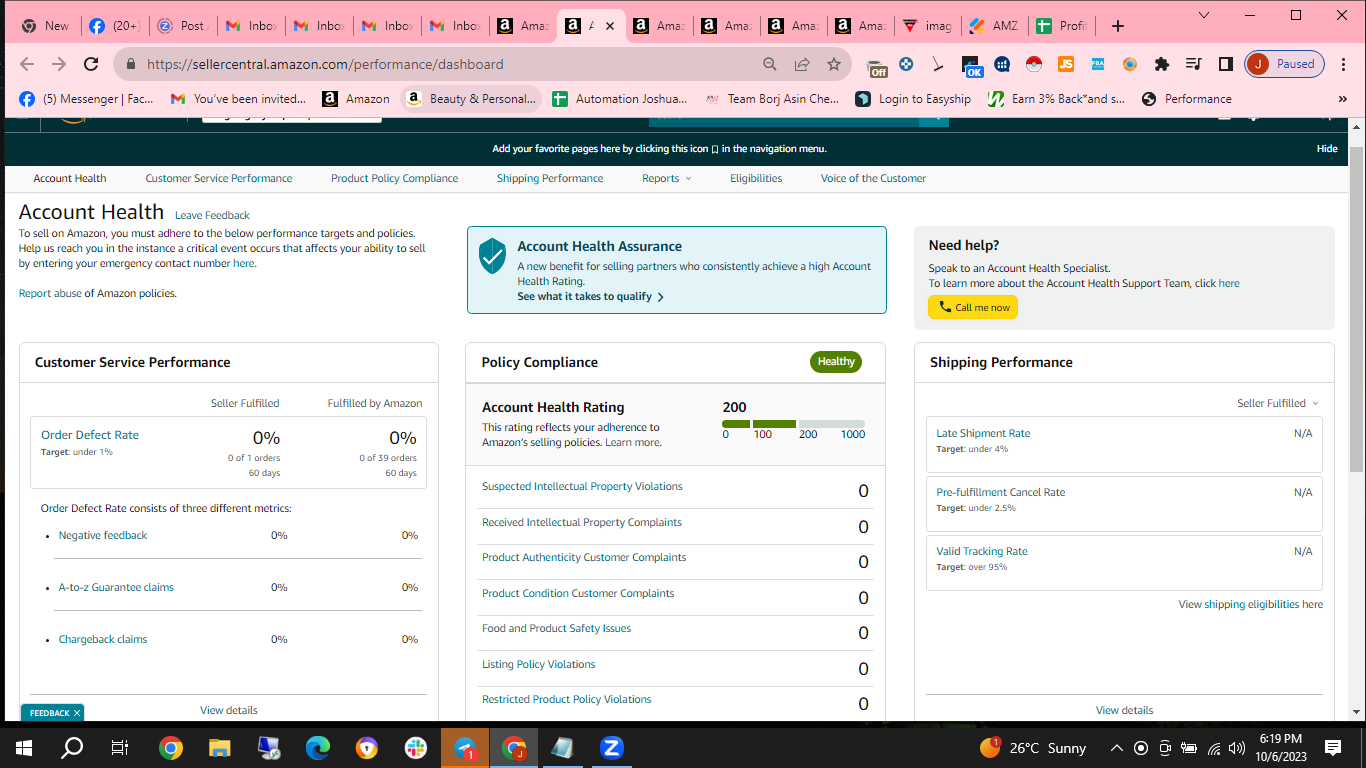Image resolution: width=1366 pixels, height=768 pixels.
Task: Open the extension showing the OK badge
Action: 972,66
